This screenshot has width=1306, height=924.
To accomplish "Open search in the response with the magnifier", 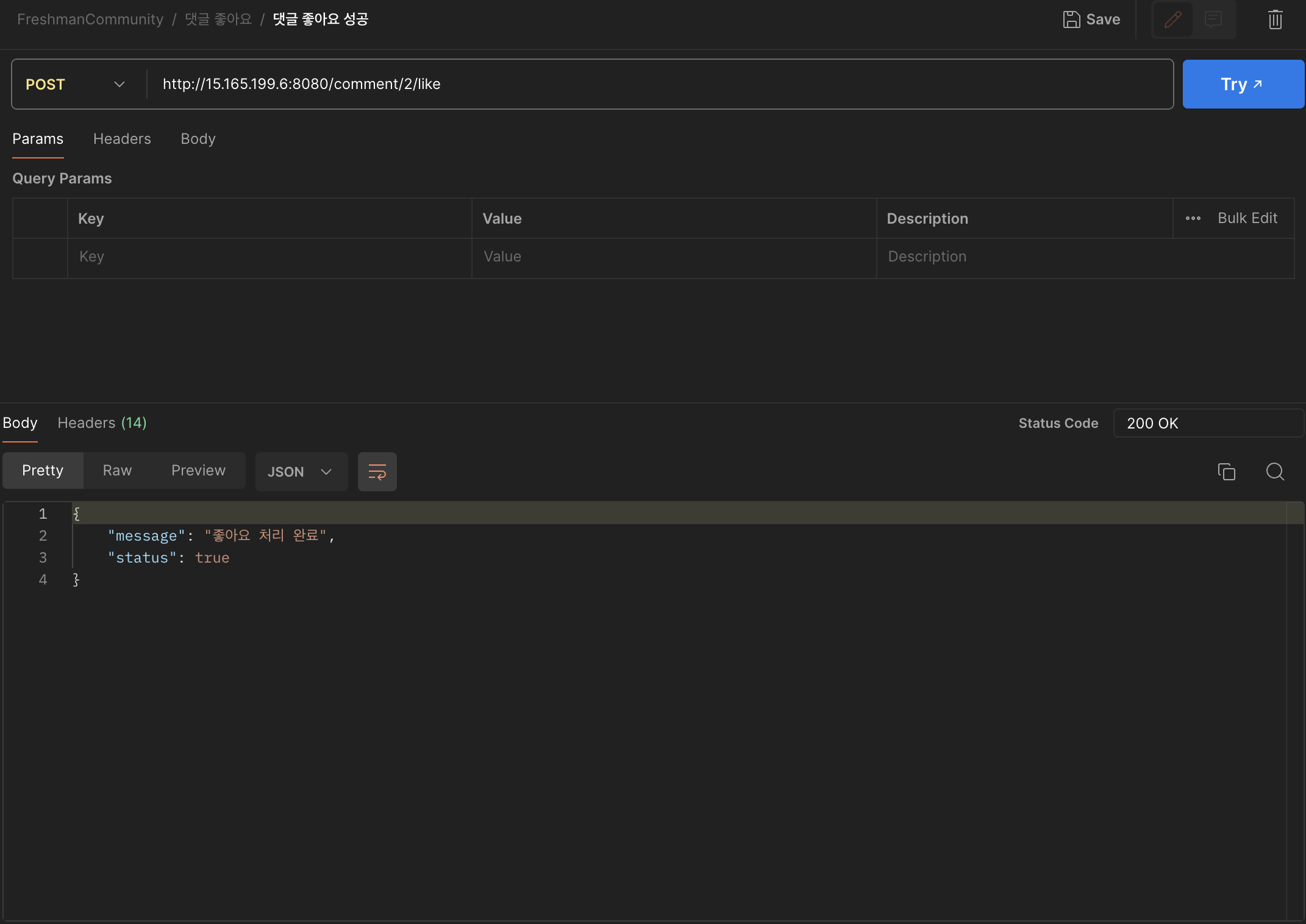I will [1275, 472].
